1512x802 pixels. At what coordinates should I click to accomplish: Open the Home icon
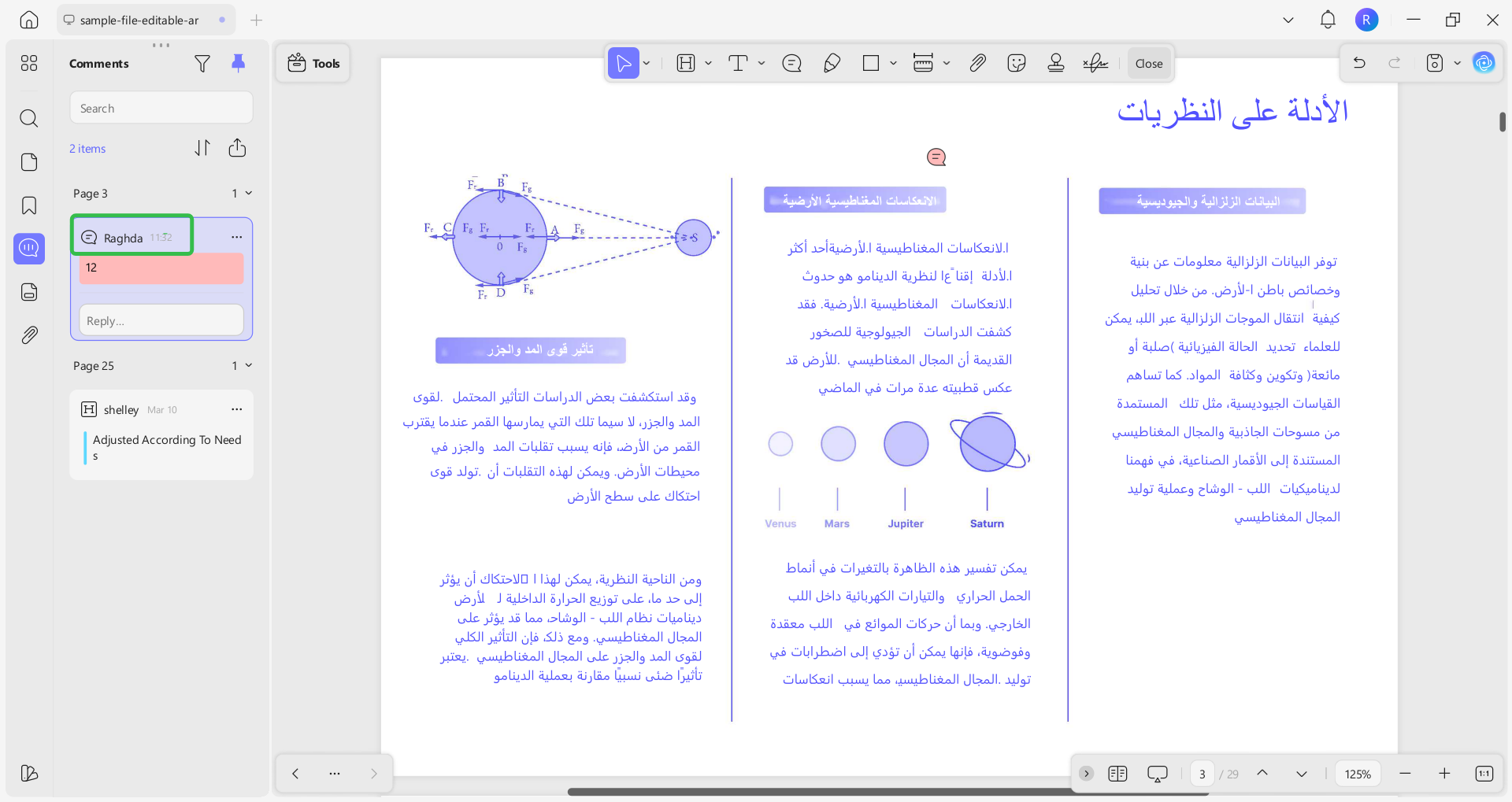29,20
